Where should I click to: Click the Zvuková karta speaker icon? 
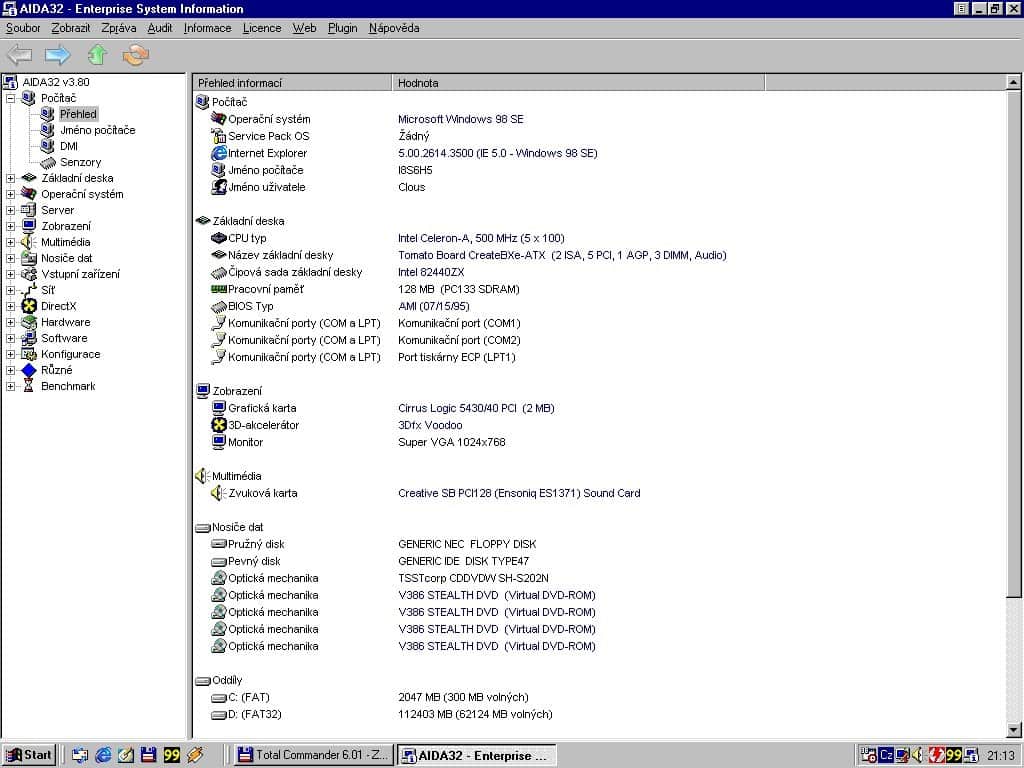pos(219,493)
